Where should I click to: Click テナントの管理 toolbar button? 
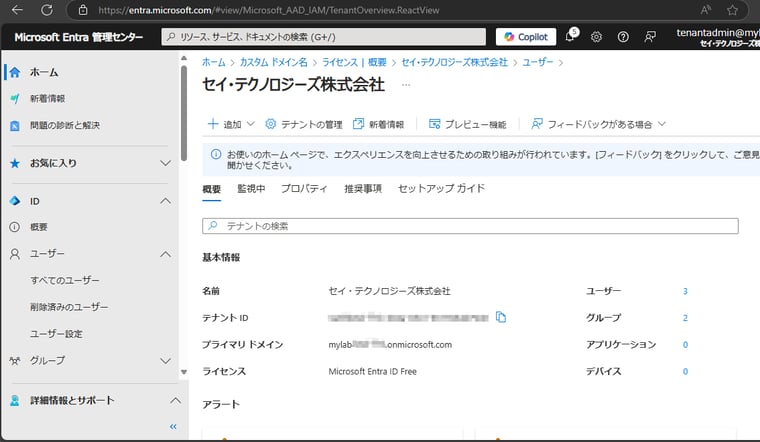click(x=304, y=124)
